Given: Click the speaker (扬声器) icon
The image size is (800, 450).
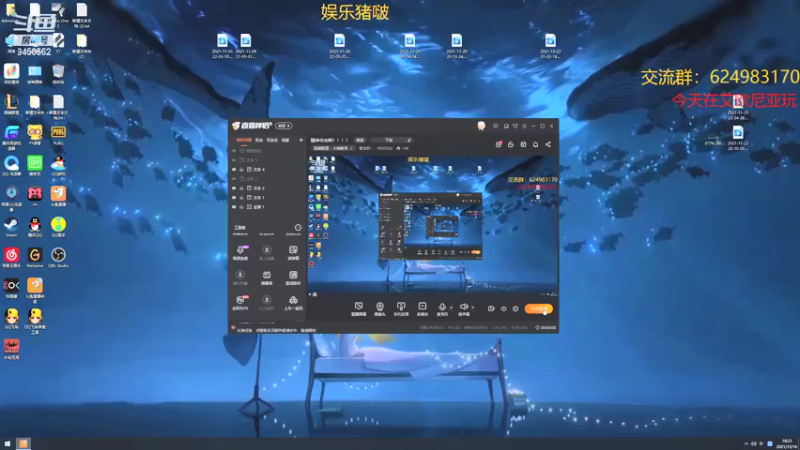Looking at the screenshot, I should [463, 307].
